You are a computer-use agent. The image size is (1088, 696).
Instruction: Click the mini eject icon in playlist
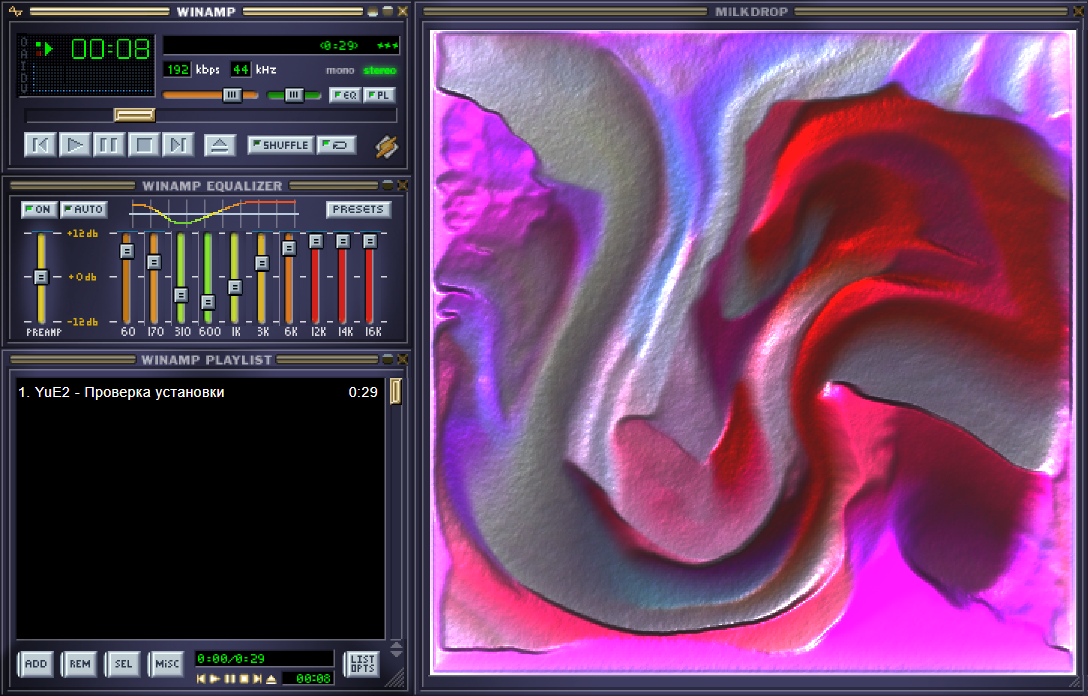[271, 679]
